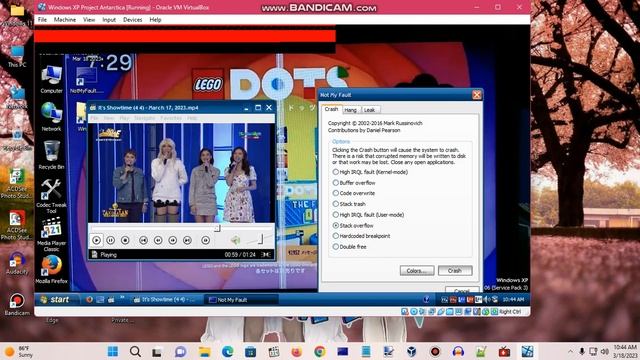640x360 pixels.
Task: Select the High IRQL fault (Kernel-mode) option
Action: [x=336, y=172]
